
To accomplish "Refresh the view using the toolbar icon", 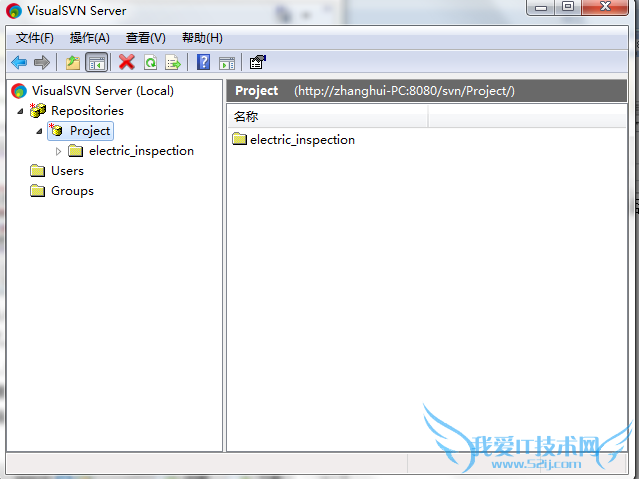I will tap(150, 62).
